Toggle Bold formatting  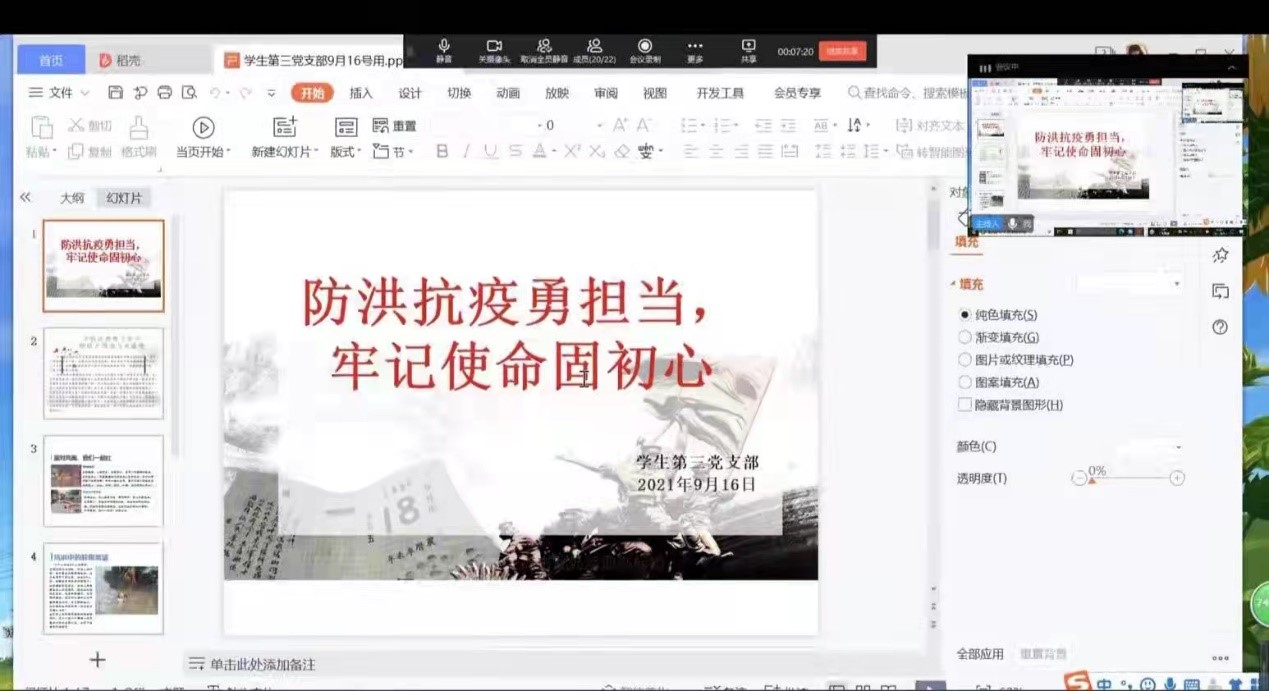click(442, 151)
